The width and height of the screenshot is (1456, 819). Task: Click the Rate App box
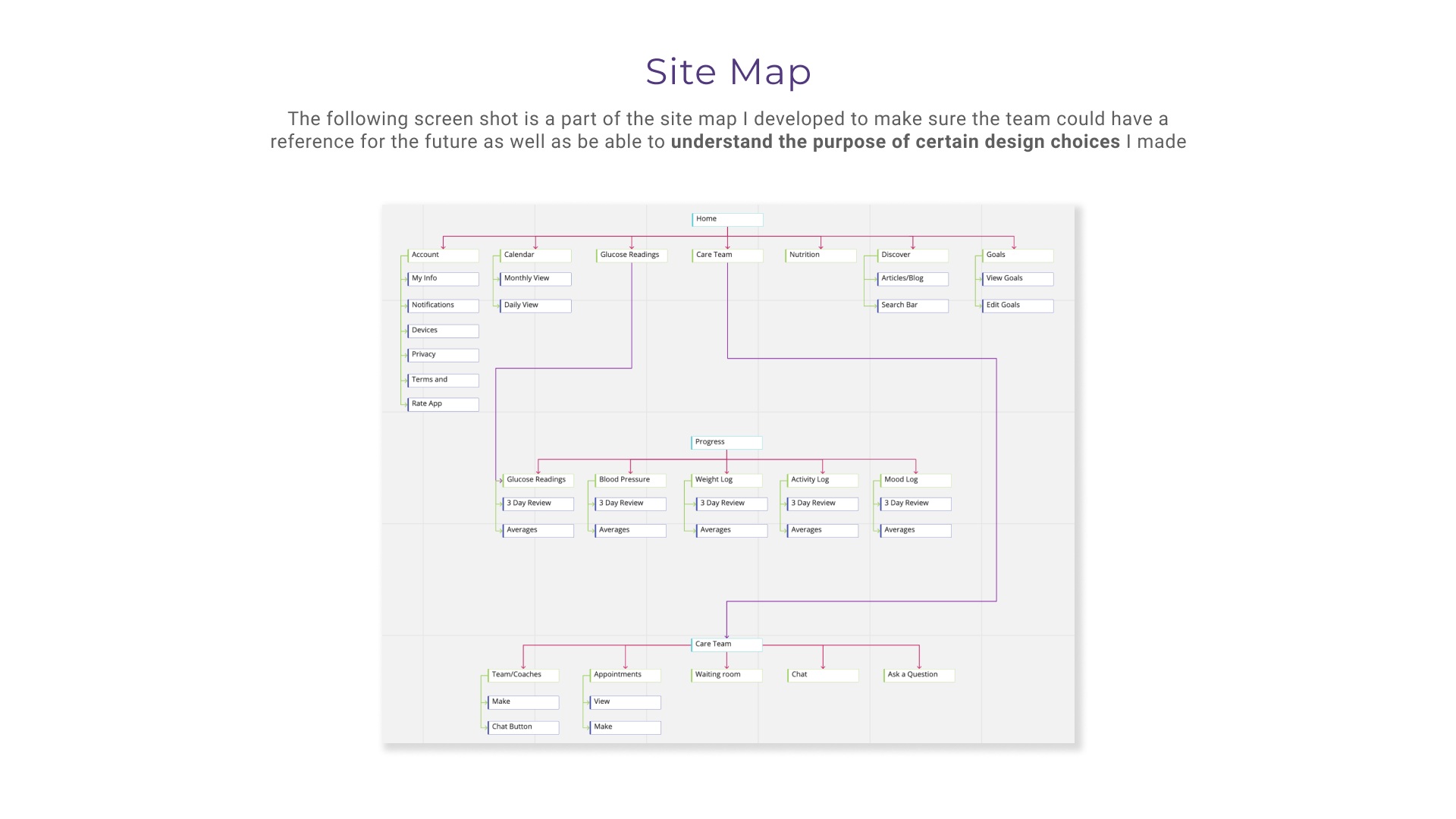(443, 404)
